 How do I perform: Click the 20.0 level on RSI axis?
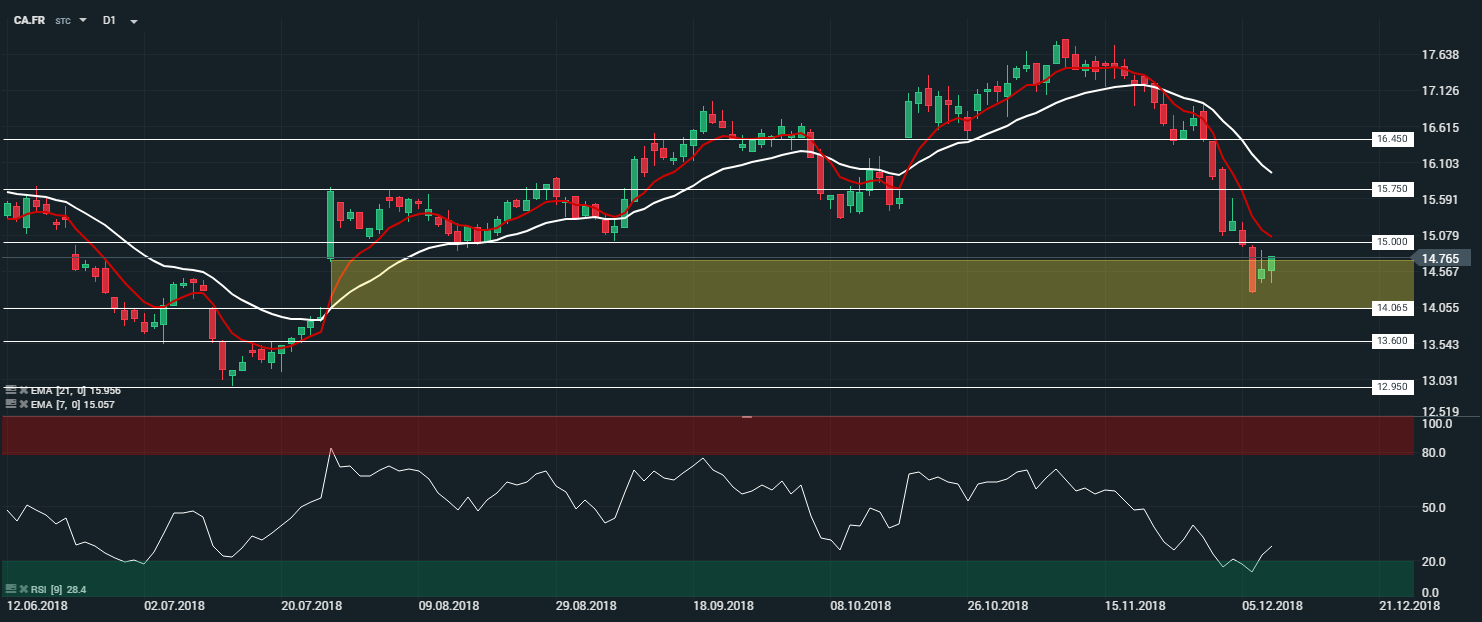1434,561
